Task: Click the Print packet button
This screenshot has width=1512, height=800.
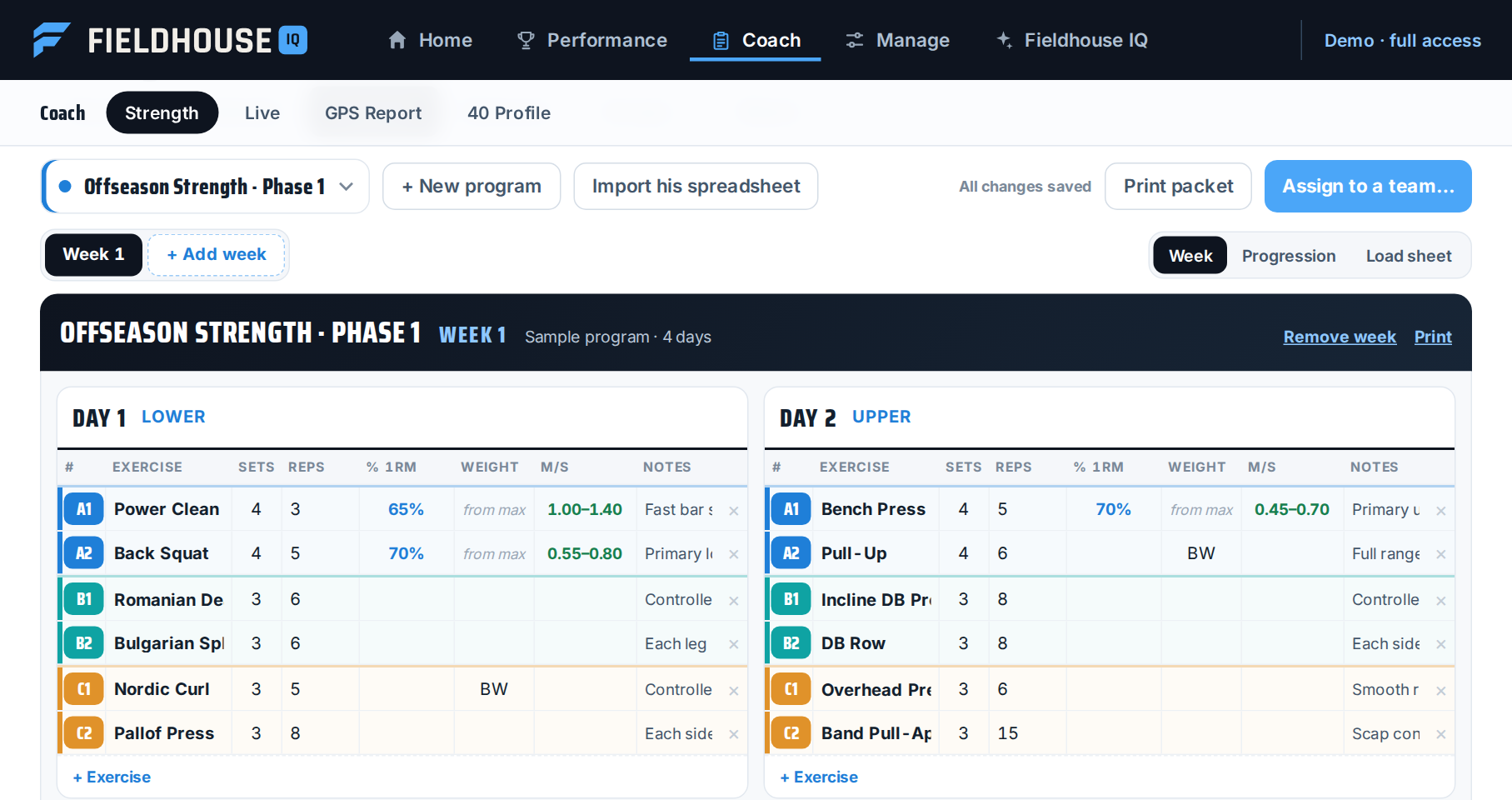Action: pyautogui.click(x=1178, y=186)
